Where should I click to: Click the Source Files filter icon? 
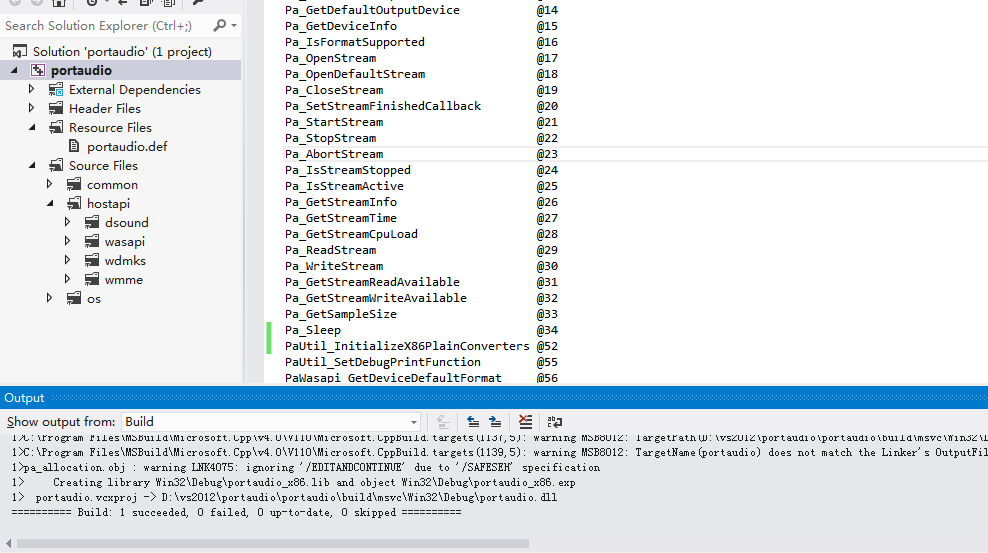coord(56,165)
